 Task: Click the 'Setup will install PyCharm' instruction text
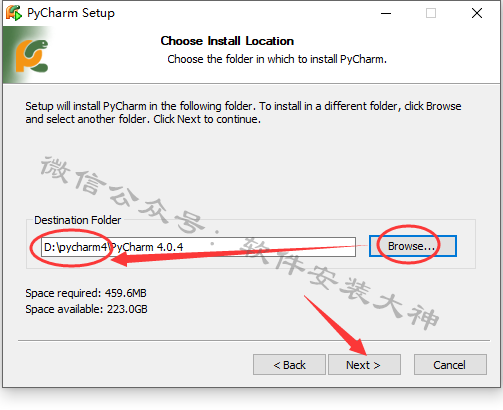(x=243, y=113)
